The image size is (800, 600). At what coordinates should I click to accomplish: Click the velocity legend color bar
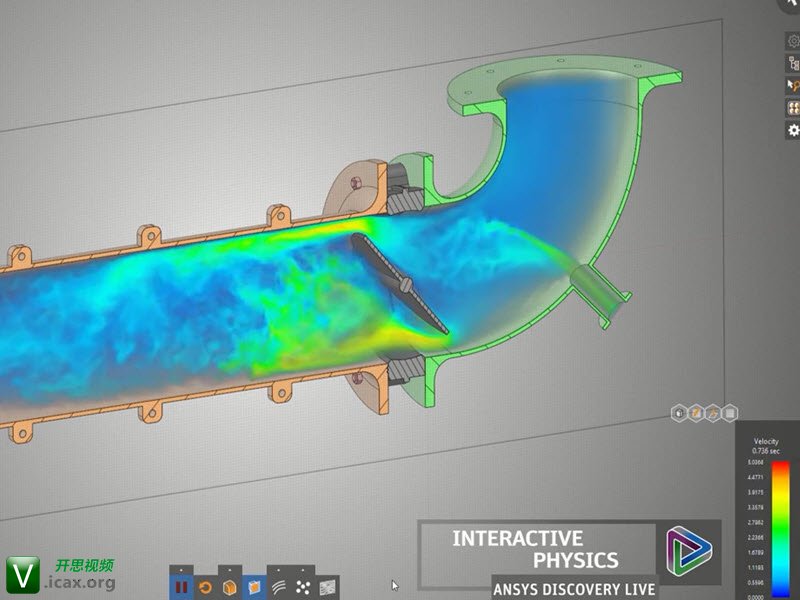(781, 529)
